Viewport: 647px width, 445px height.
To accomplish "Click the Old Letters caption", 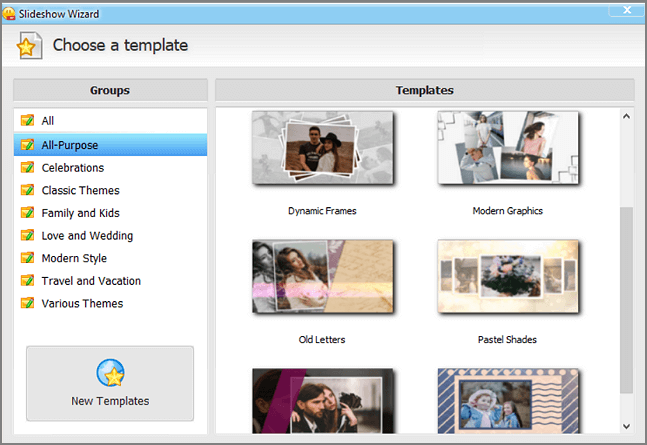I will tap(322, 340).
